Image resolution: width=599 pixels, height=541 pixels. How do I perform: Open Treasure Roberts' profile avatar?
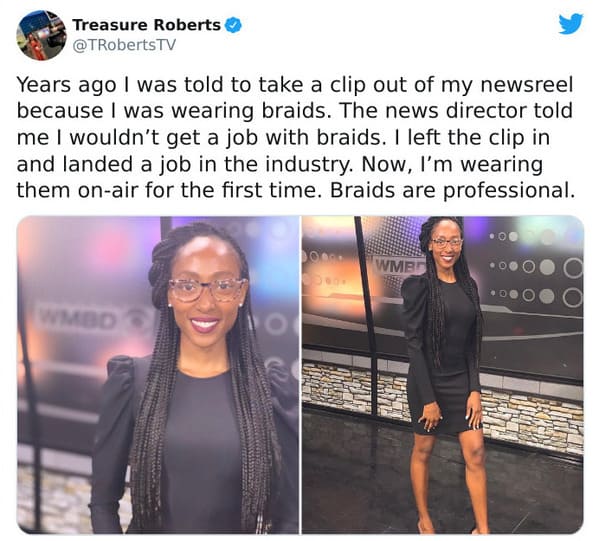click(x=41, y=35)
